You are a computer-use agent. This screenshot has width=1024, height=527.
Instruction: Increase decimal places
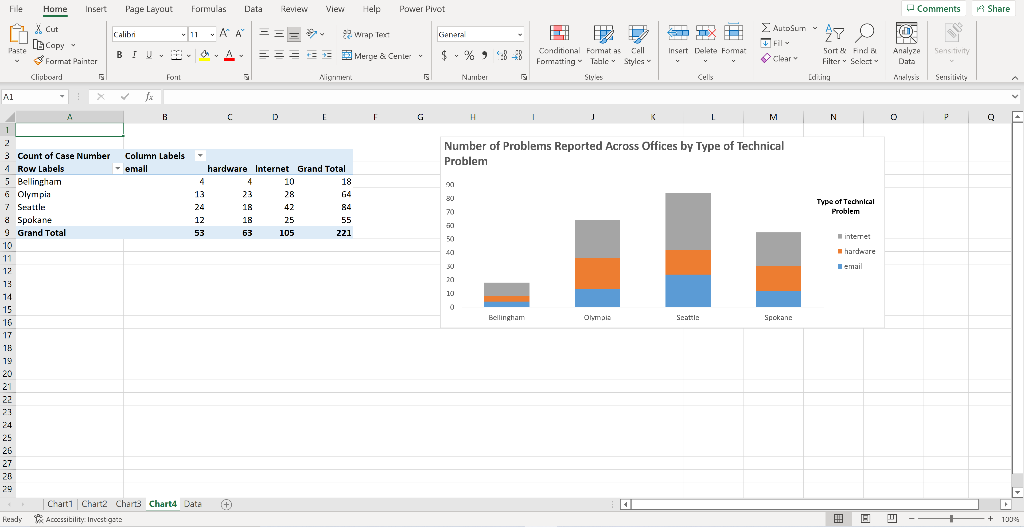[502, 56]
